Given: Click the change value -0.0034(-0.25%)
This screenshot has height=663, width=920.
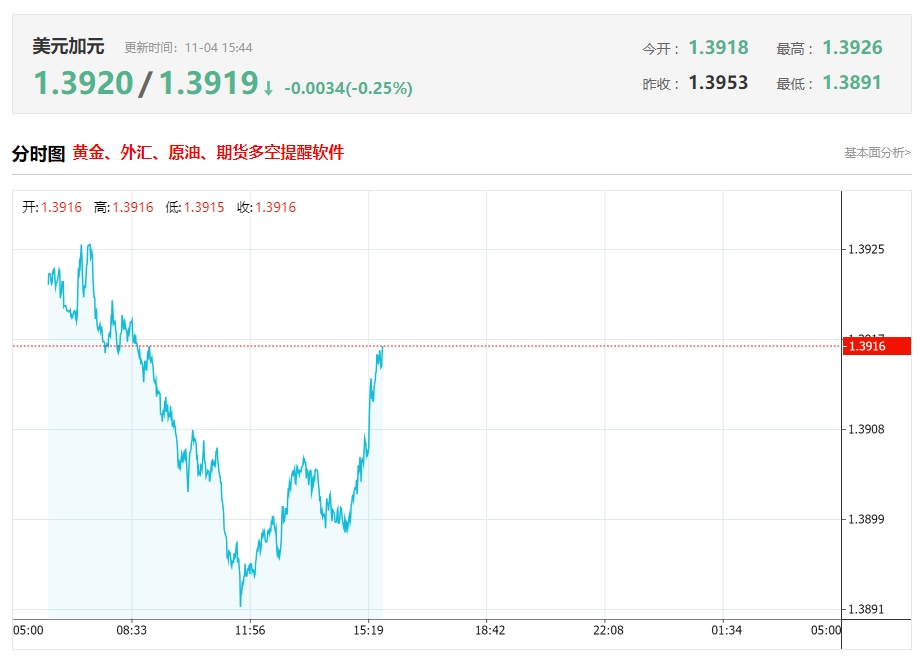Looking at the screenshot, I should click(348, 89).
